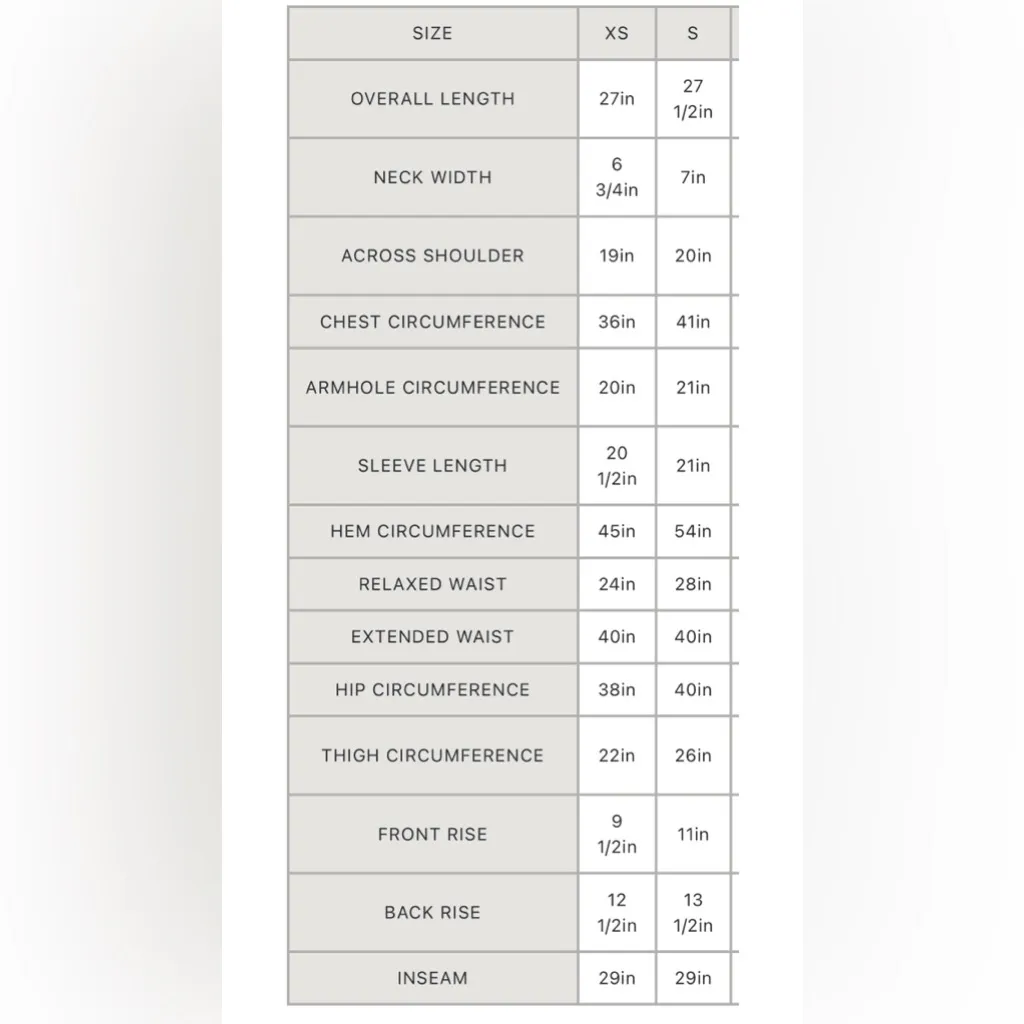Select the ACROSS SHOULDER row label
Viewport: 1024px width, 1024px height.
coord(432,255)
